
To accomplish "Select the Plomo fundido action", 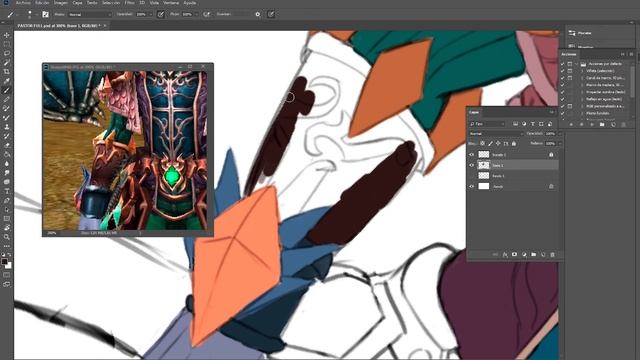I will 598,113.
